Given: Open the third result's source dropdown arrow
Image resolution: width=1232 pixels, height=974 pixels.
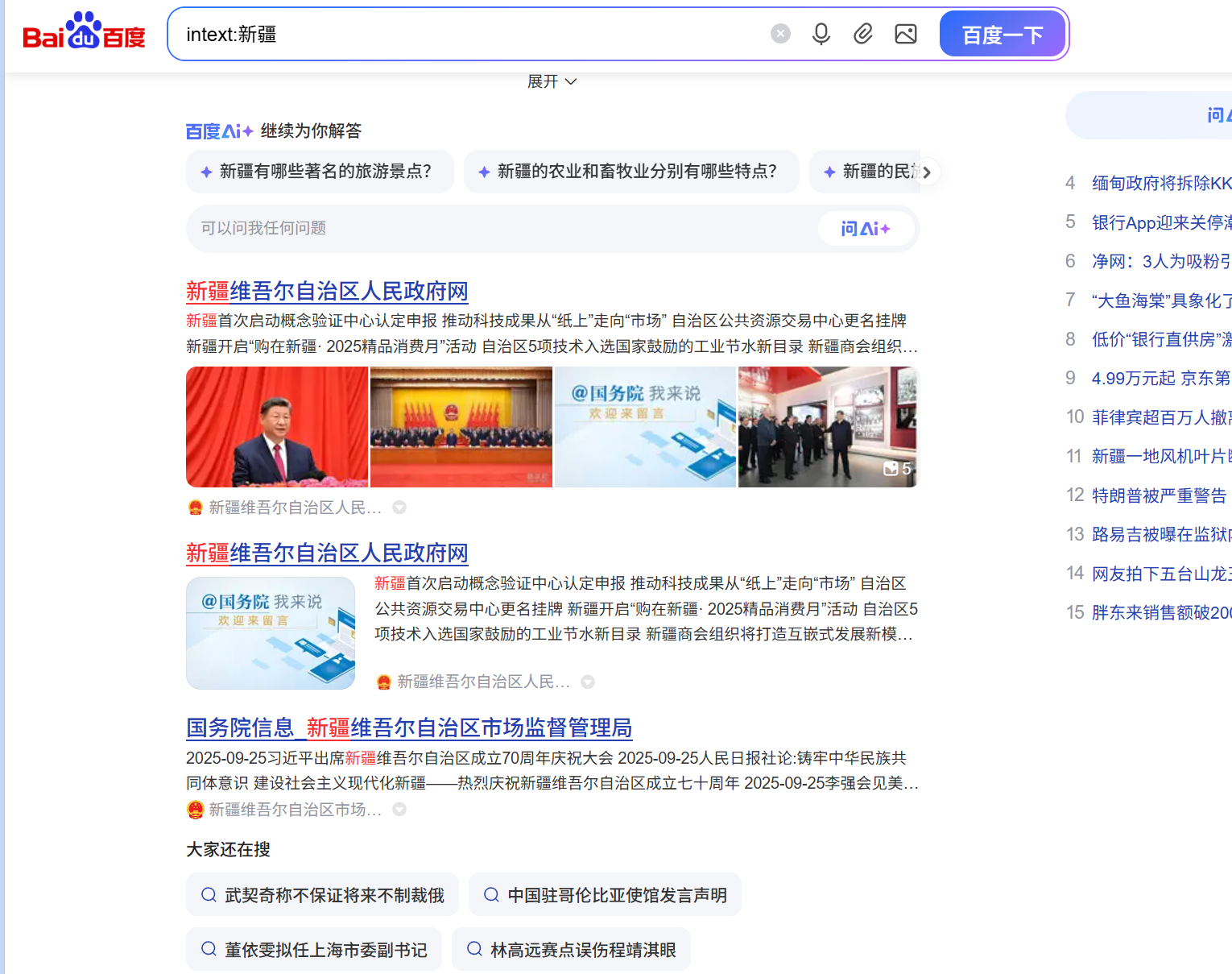Looking at the screenshot, I should click(x=399, y=810).
